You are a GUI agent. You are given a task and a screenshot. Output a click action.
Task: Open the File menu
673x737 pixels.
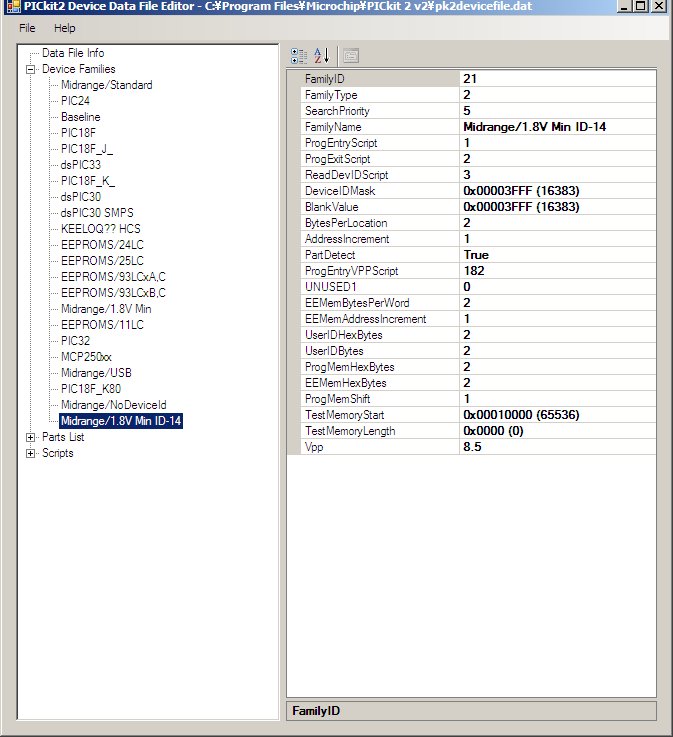(x=27, y=28)
